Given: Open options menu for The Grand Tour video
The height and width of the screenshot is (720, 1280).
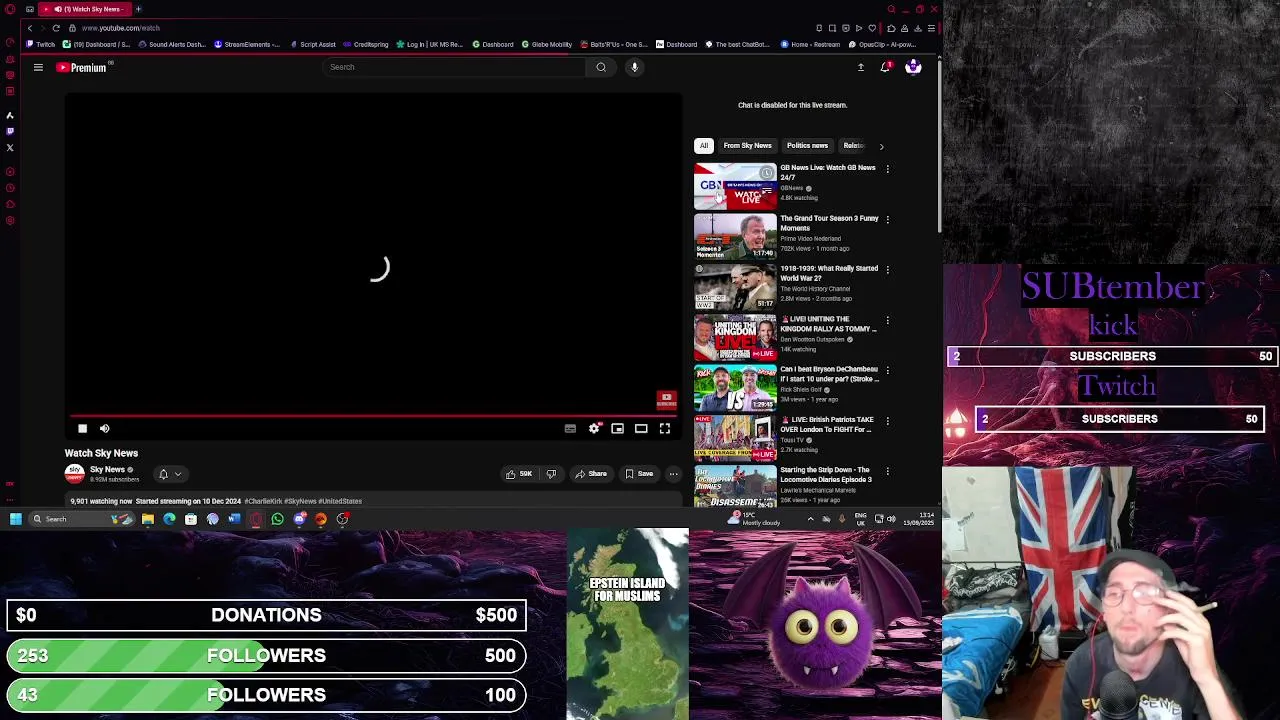Looking at the screenshot, I should click(888, 219).
